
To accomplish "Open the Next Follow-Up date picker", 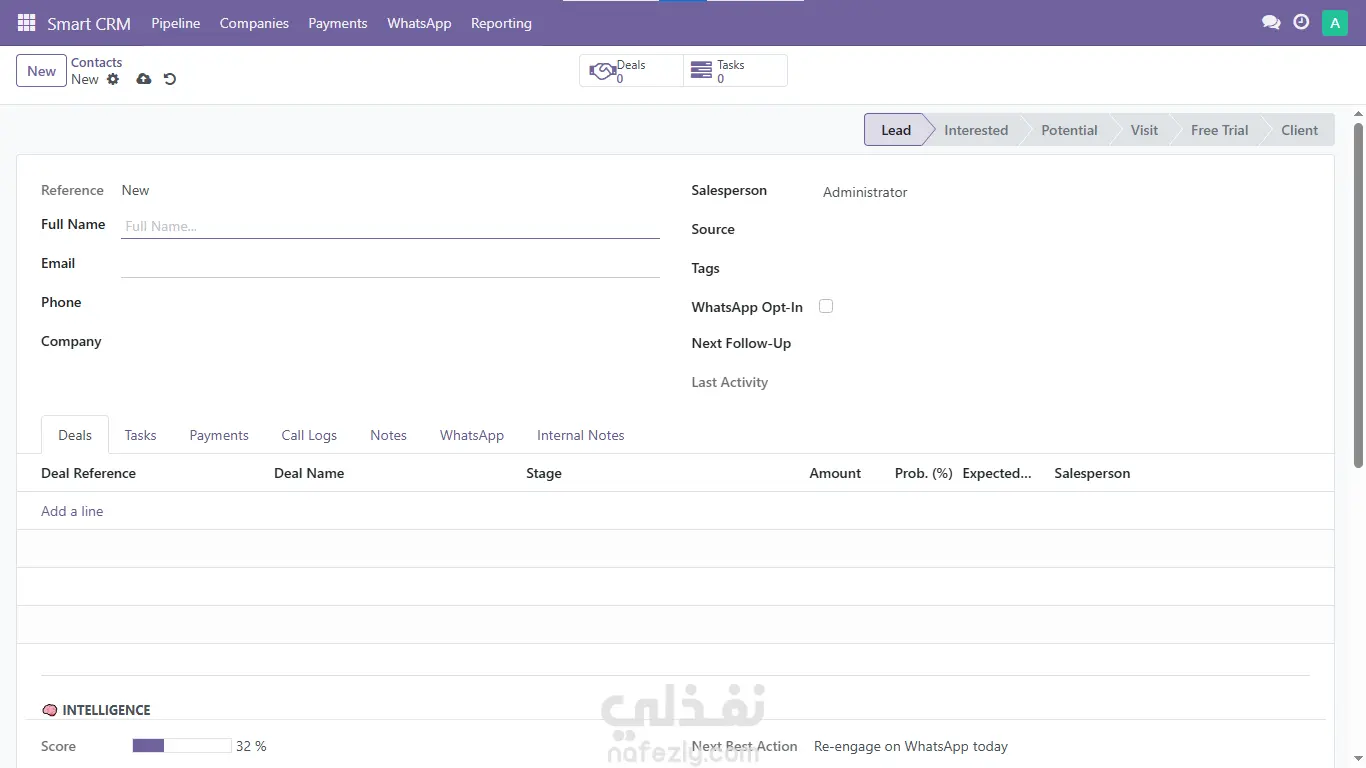I will [1065, 344].
